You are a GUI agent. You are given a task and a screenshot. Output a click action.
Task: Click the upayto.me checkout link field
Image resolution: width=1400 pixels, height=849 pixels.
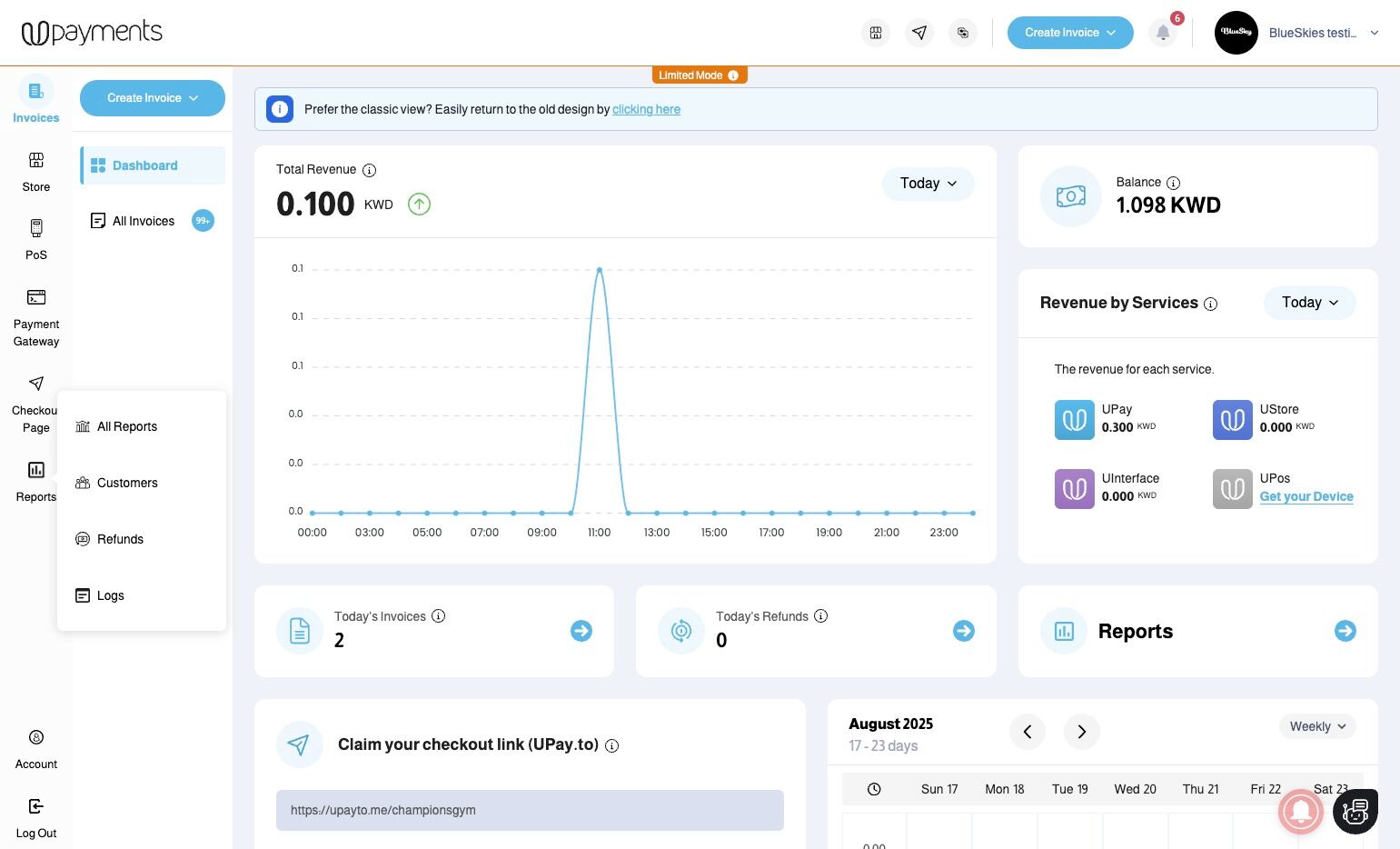click(x=530, y=810)
